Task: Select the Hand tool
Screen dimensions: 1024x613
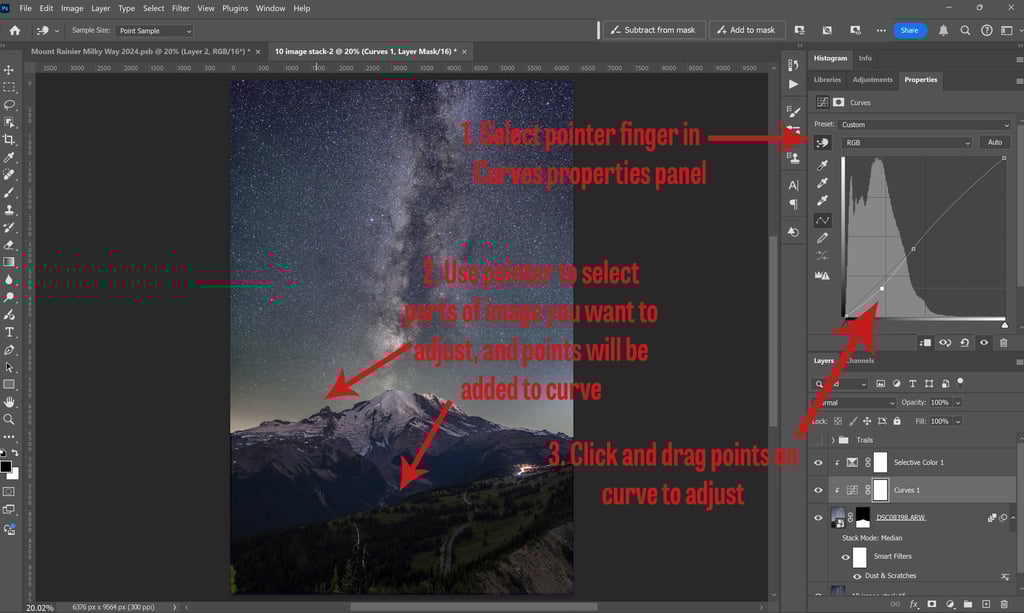Action: click(x=9, y=402)
